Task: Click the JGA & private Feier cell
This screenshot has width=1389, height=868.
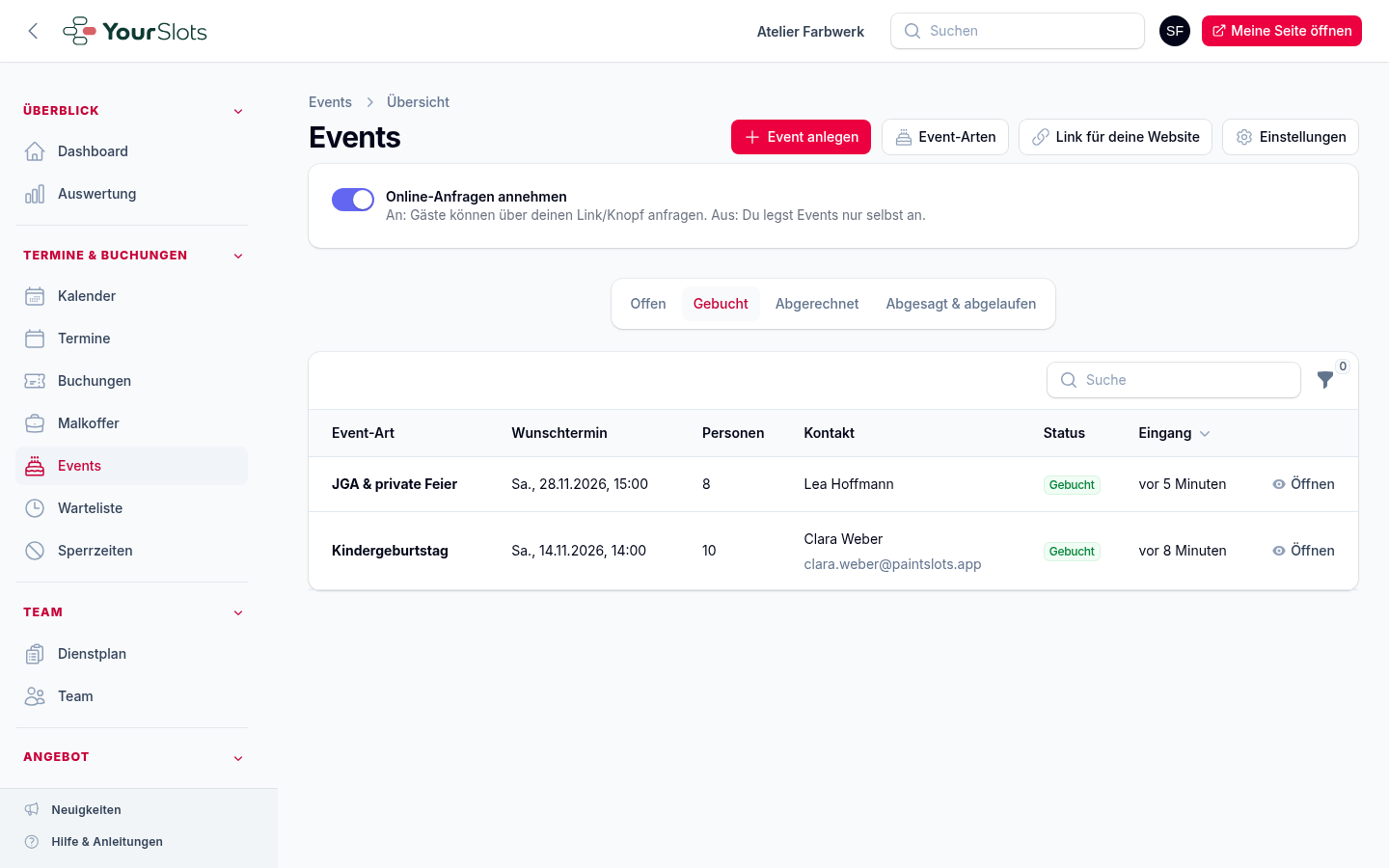Action: [395, 484]
